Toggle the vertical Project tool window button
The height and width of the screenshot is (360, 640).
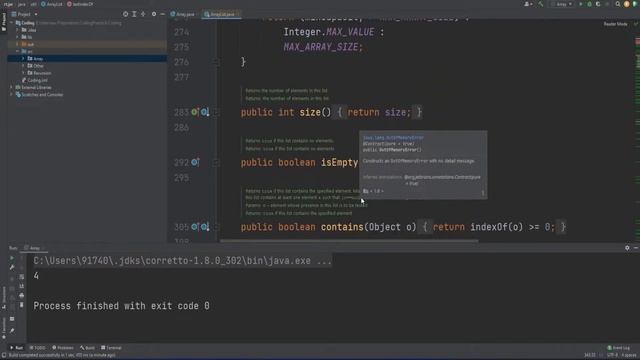[x=4, y=22]
